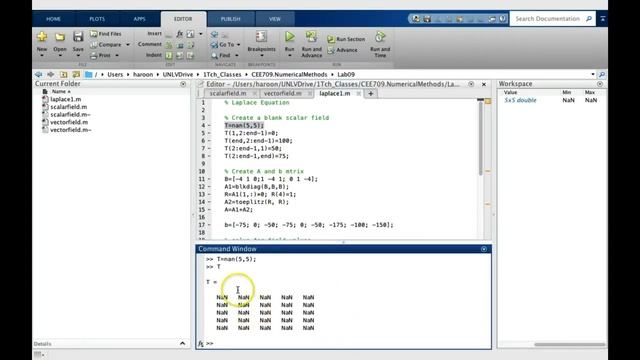
Task: Open Command Window actions button
Action: (484, 249)
